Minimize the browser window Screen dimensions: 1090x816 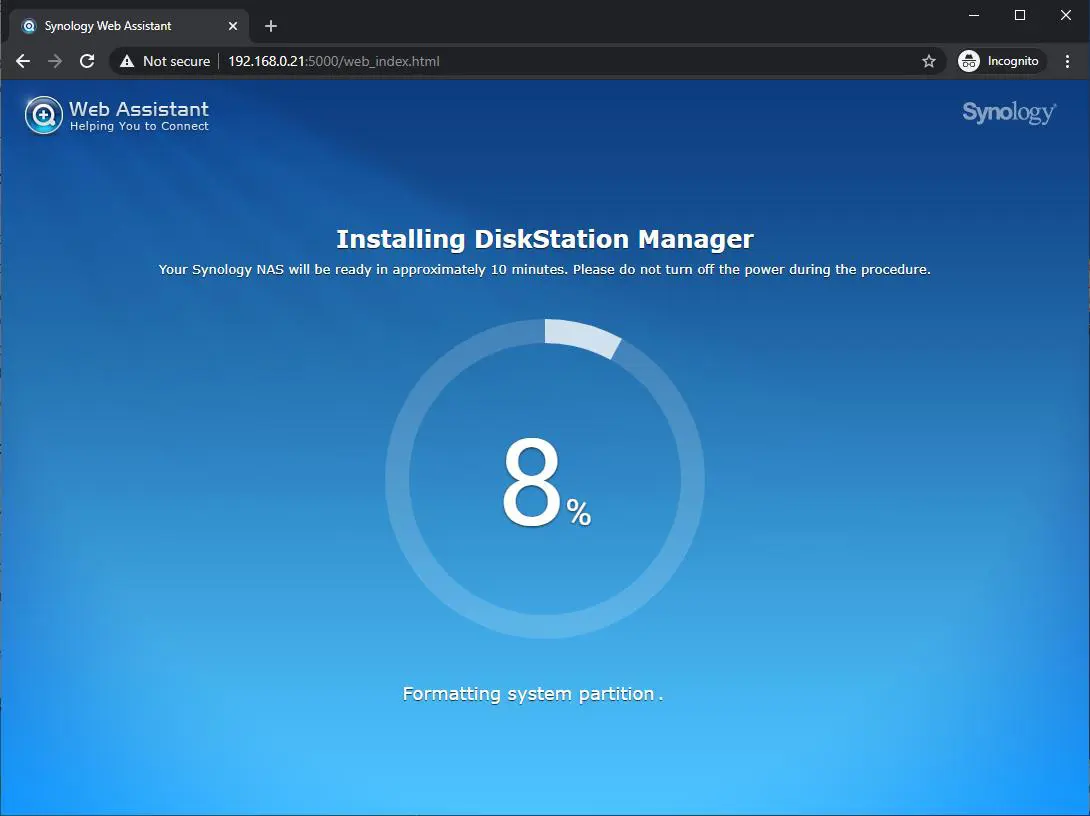click(974, 15)
